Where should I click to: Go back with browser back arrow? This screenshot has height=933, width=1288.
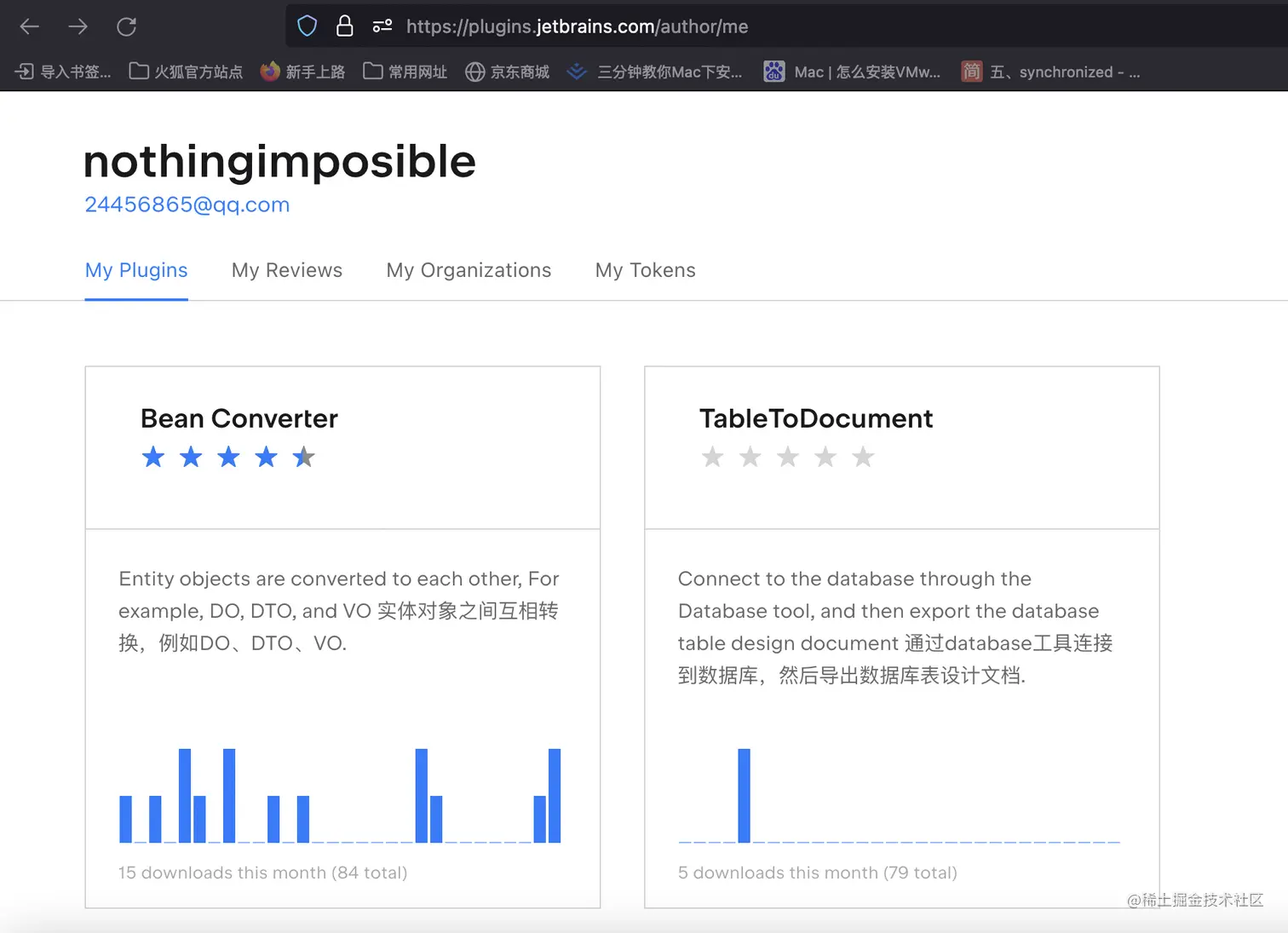pyautogui.click(x=30, y=26)
